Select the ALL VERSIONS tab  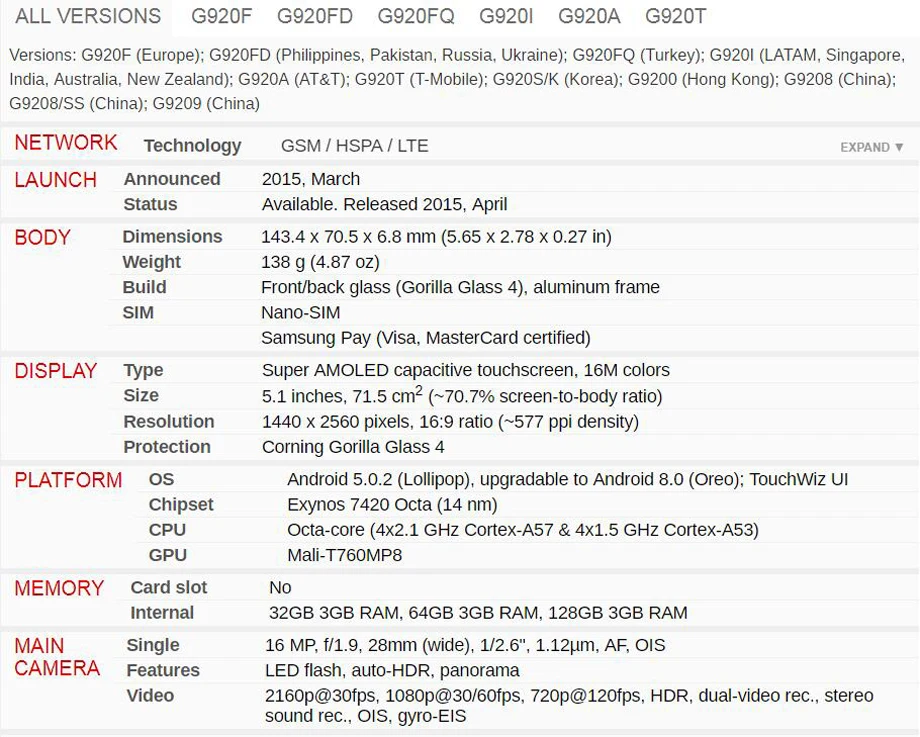click(x=88, y=16)
